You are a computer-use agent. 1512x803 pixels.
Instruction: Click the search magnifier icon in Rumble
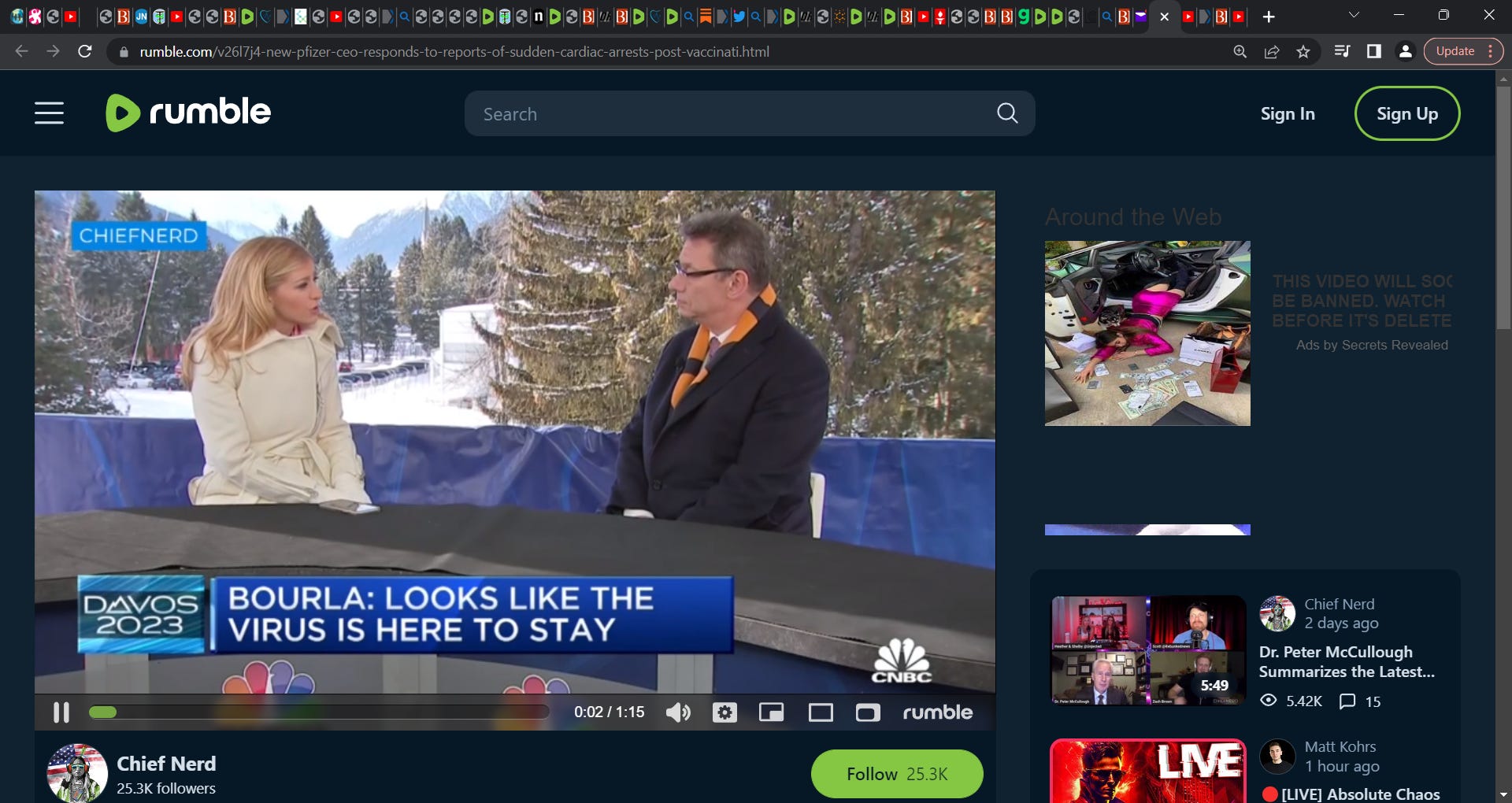point(1007,113)
